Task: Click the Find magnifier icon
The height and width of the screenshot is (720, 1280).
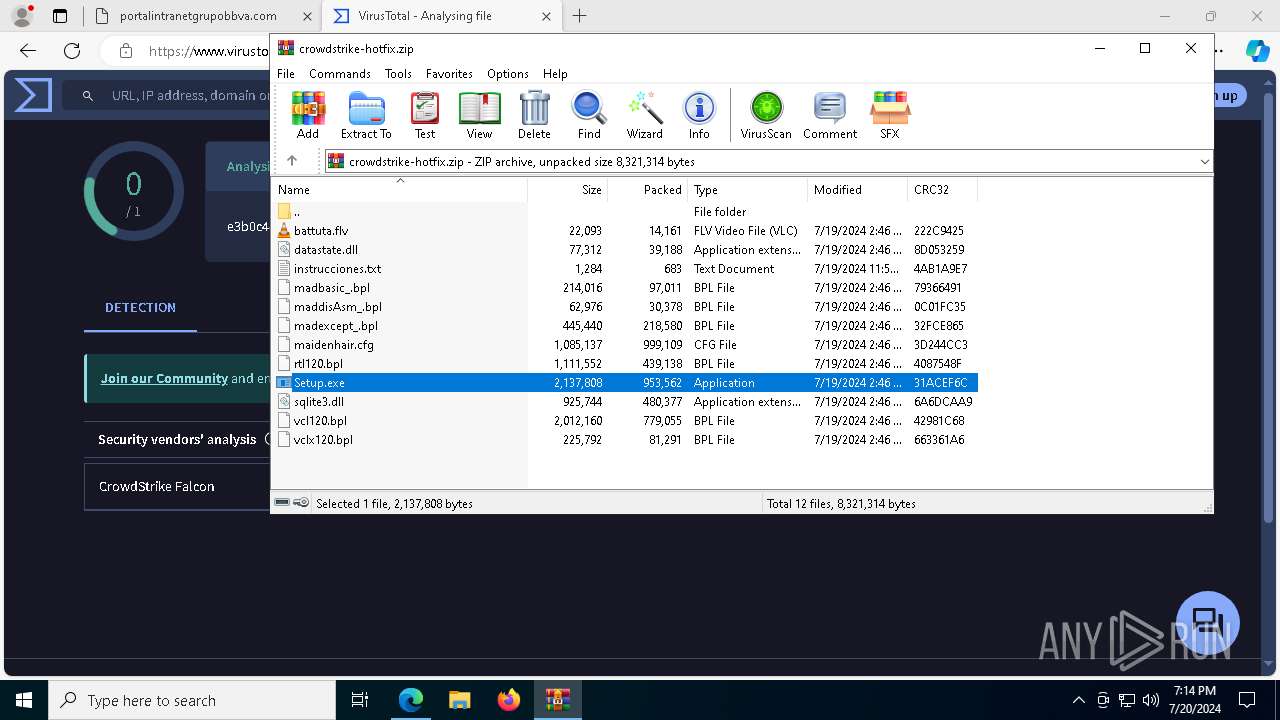Action: click(589, 115)
